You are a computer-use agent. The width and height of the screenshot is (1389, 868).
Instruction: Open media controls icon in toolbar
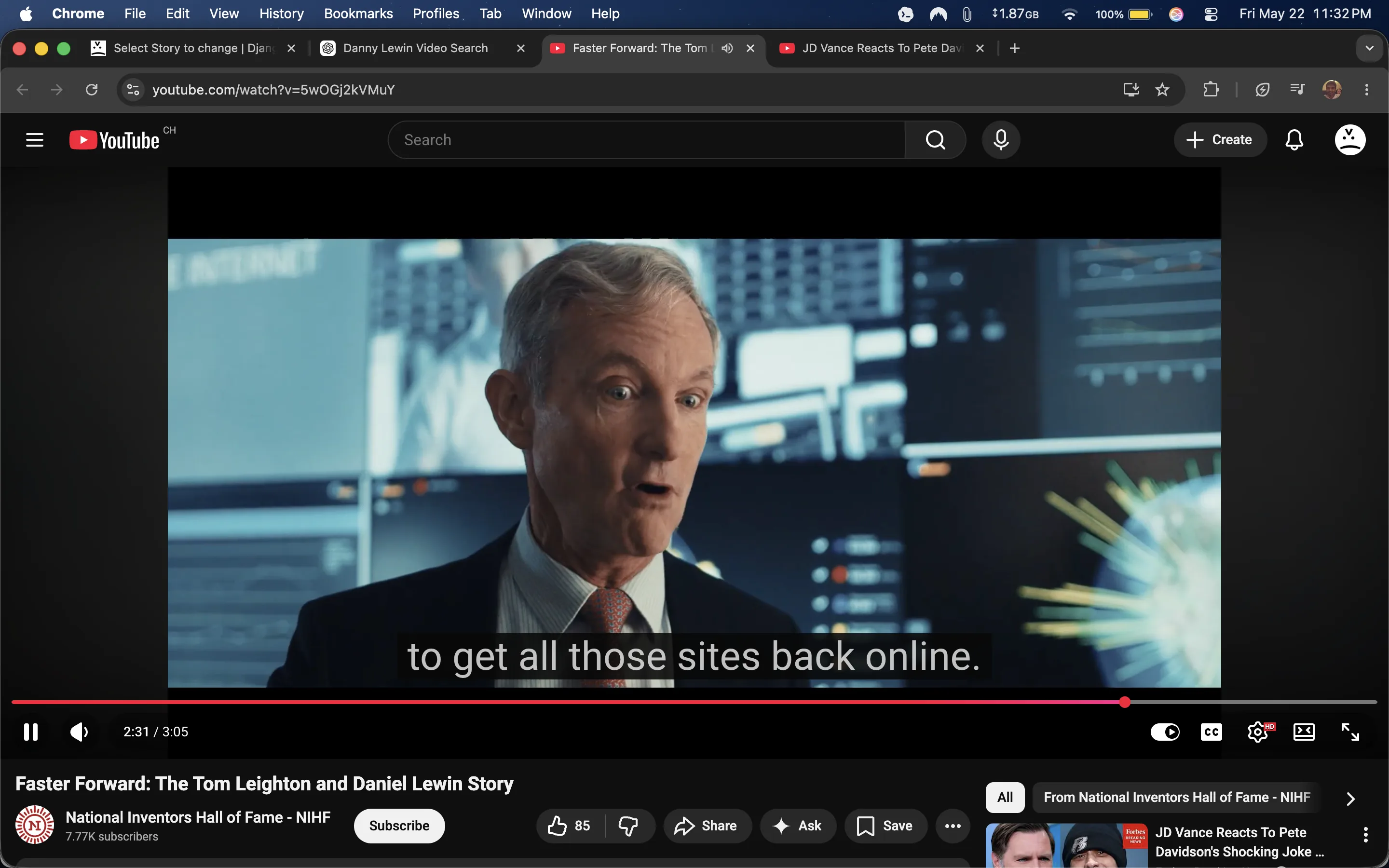1297,90
